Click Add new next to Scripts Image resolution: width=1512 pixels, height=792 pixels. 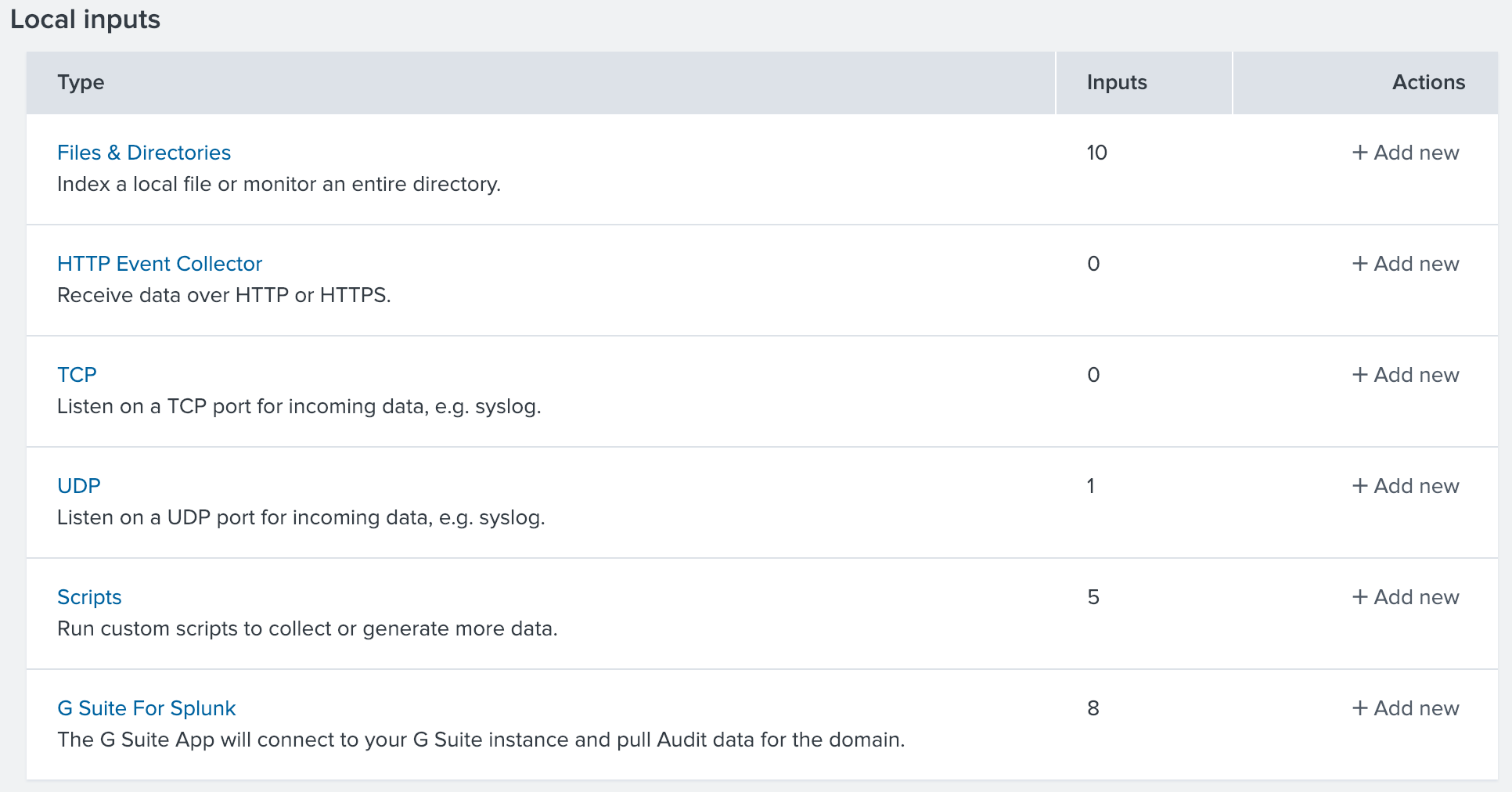[x=1405, y=597]
